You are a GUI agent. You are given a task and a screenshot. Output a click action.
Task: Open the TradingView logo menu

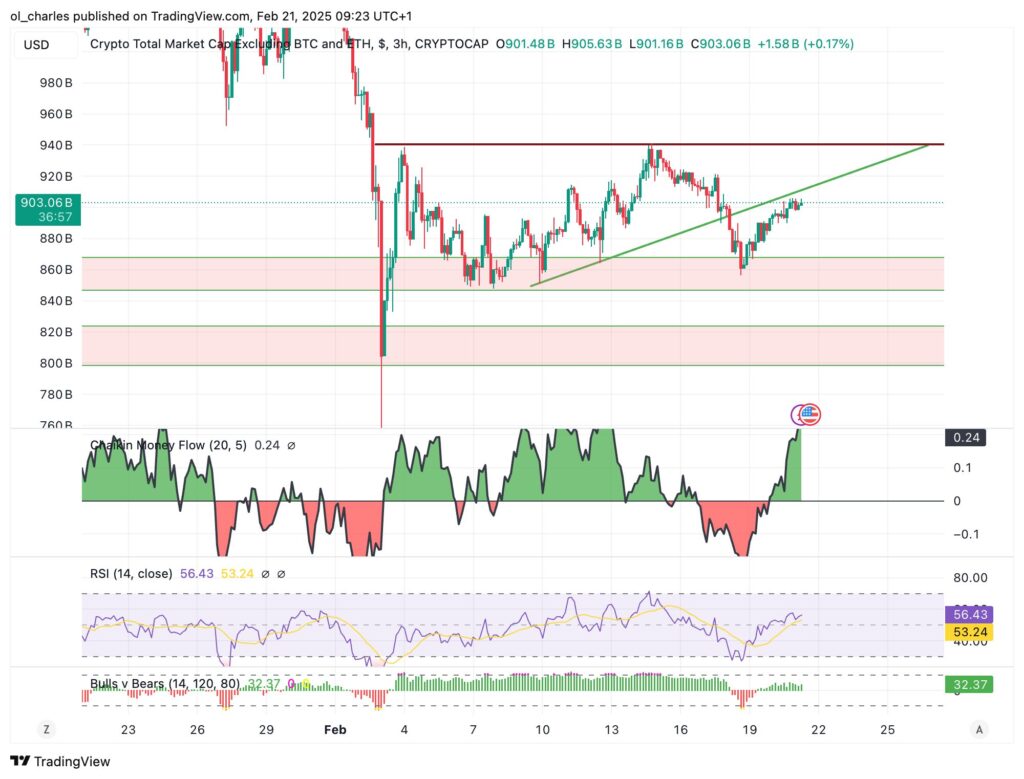pos(19,761)
